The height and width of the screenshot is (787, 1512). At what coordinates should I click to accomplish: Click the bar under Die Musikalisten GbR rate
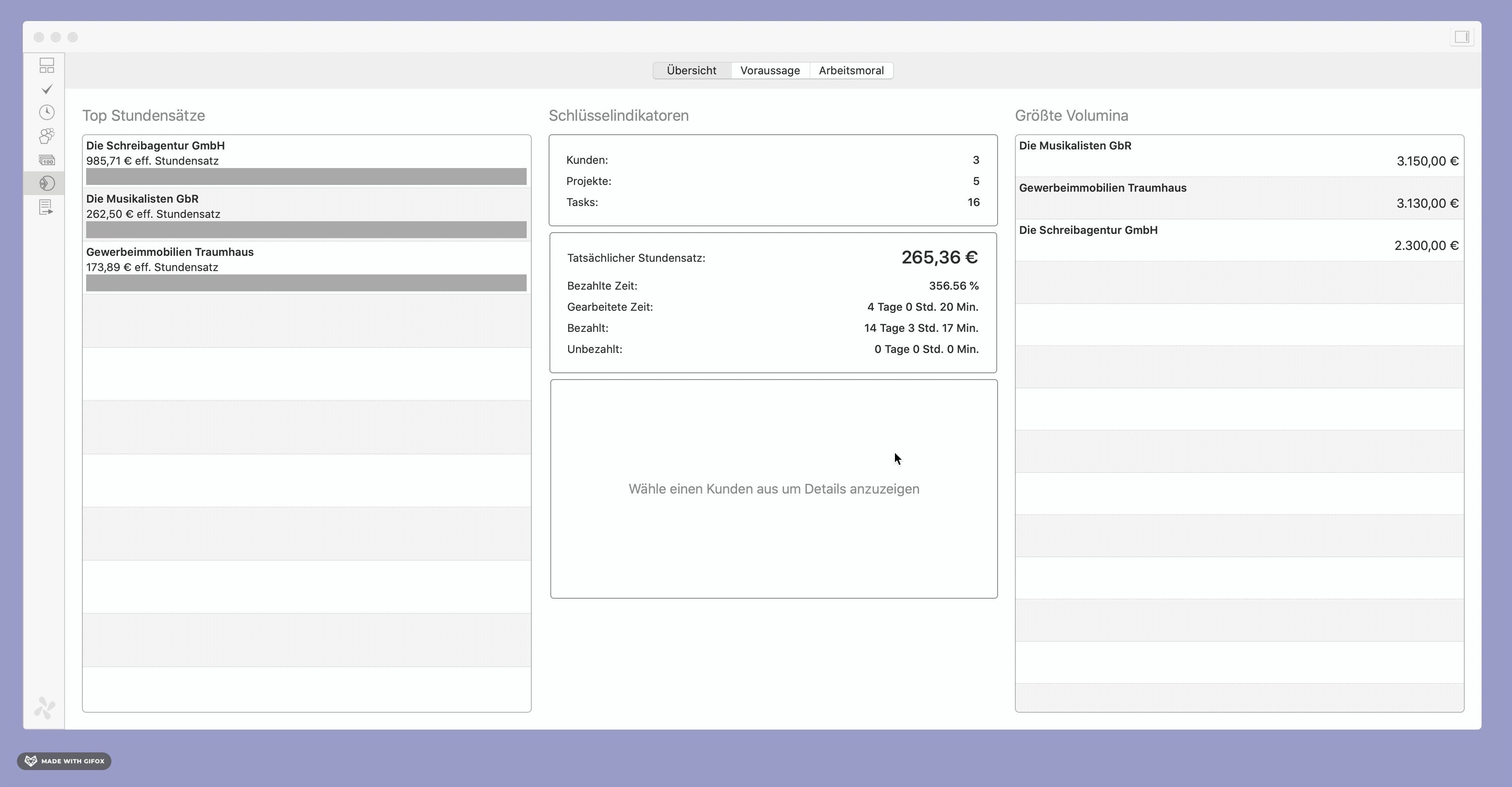pyautogui.click(x=306, y=230)
